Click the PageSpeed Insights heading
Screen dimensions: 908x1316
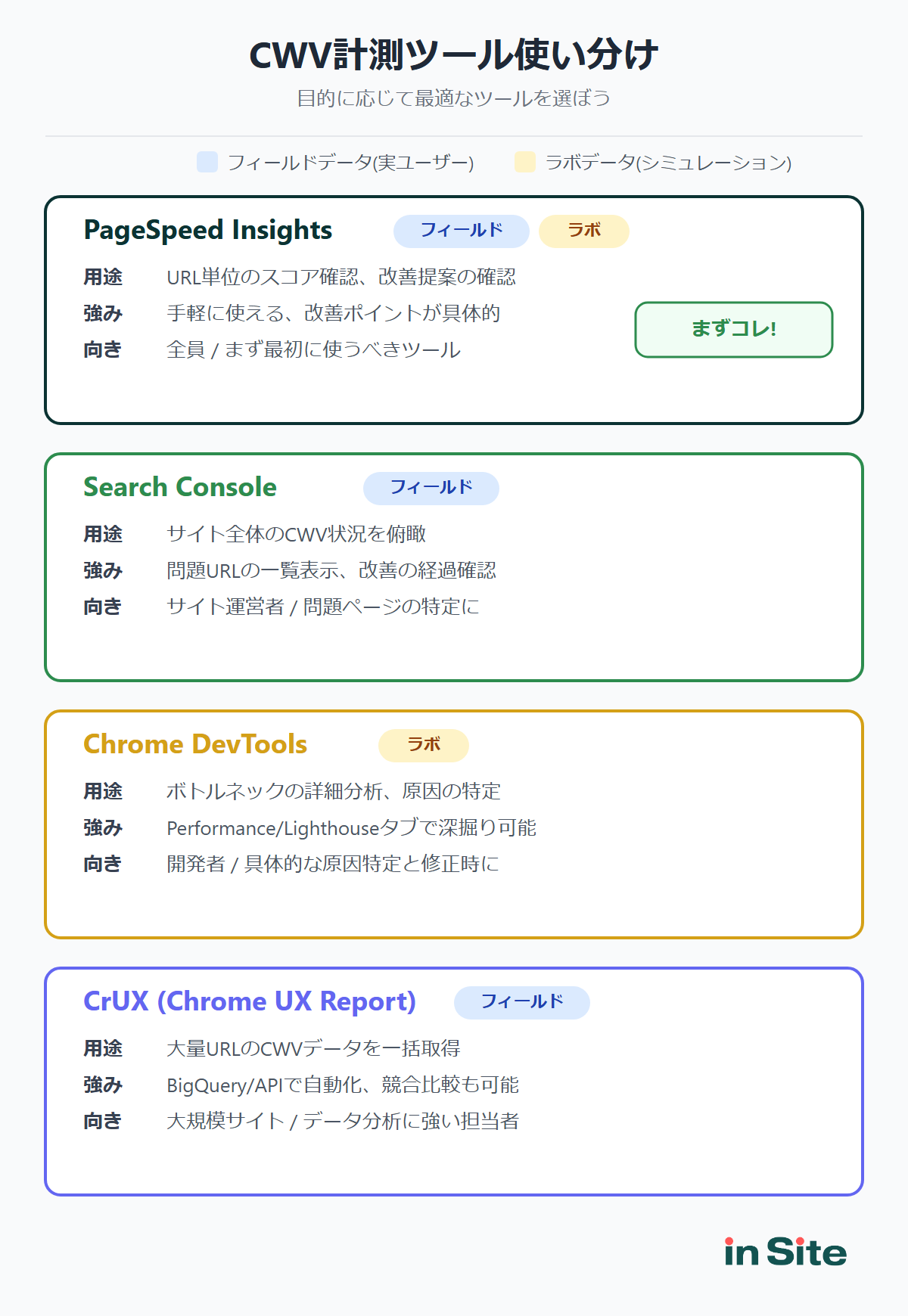[x=208, y=230]
